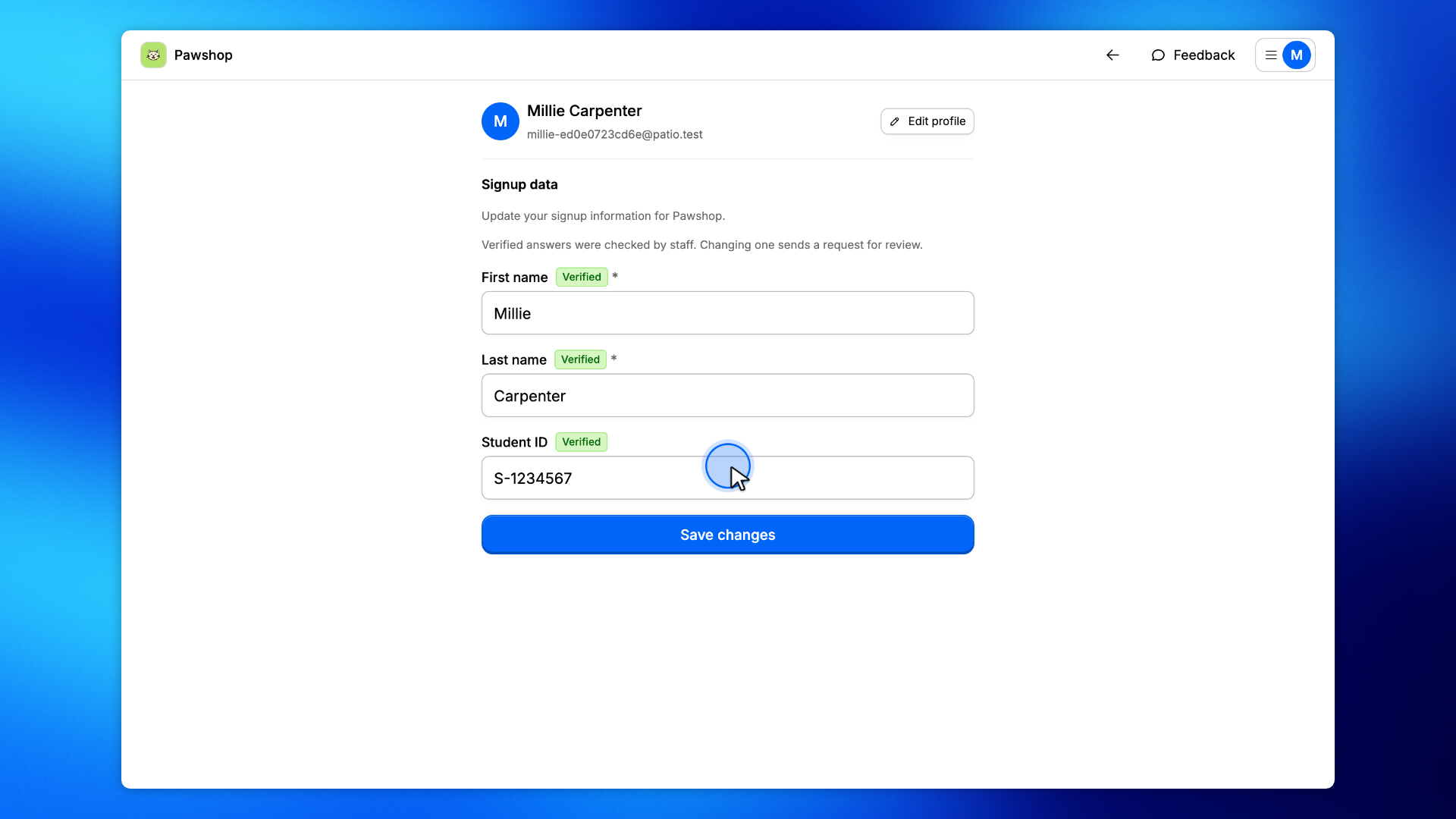Open the Feedback button
The height and width of the screenshot is (819, 1456).
tap(1193, 55)
